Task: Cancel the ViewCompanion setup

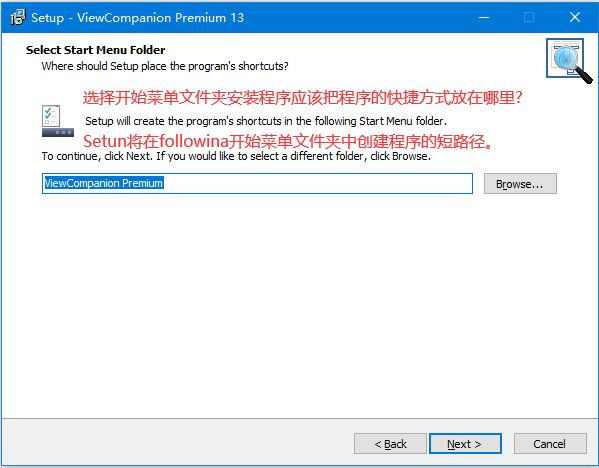Action: [550, 444]
